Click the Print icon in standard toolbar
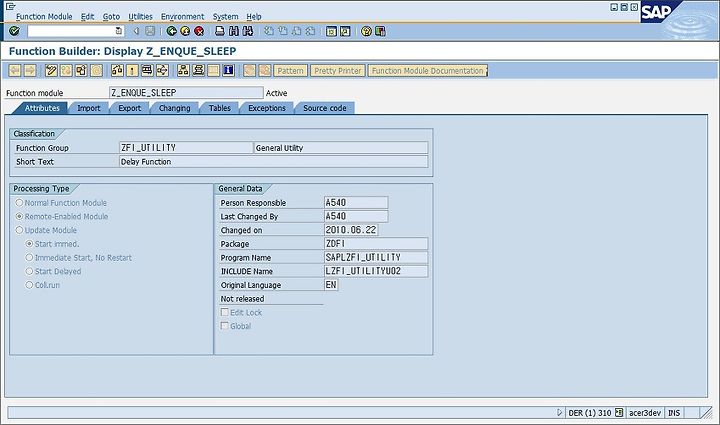 pyautogui.click(x=220, y=31)
